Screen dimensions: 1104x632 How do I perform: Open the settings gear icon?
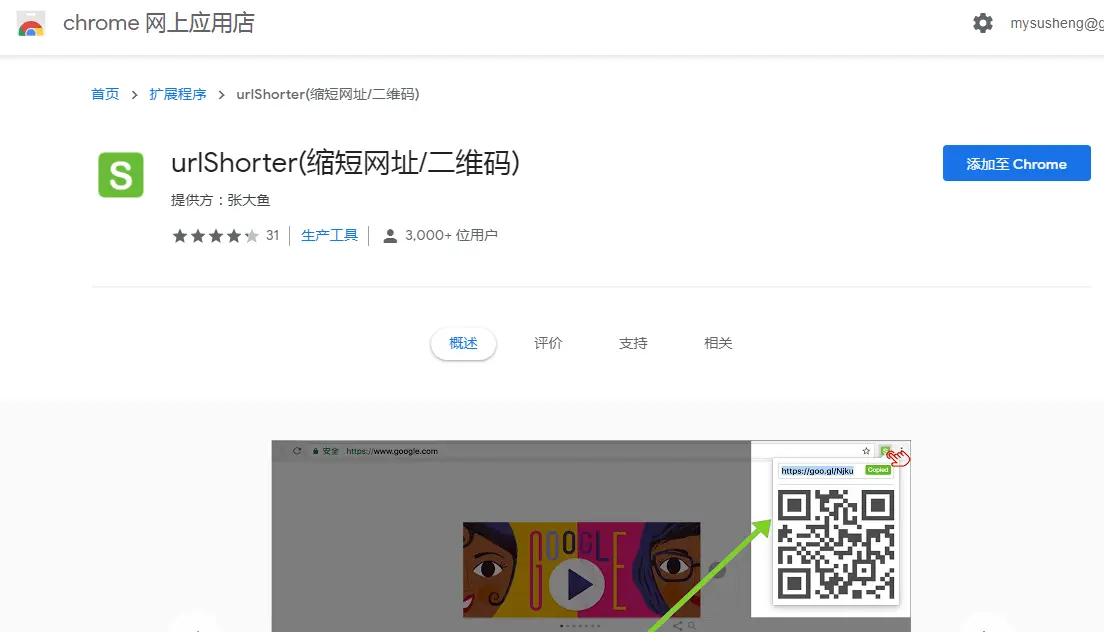point(983,23)
